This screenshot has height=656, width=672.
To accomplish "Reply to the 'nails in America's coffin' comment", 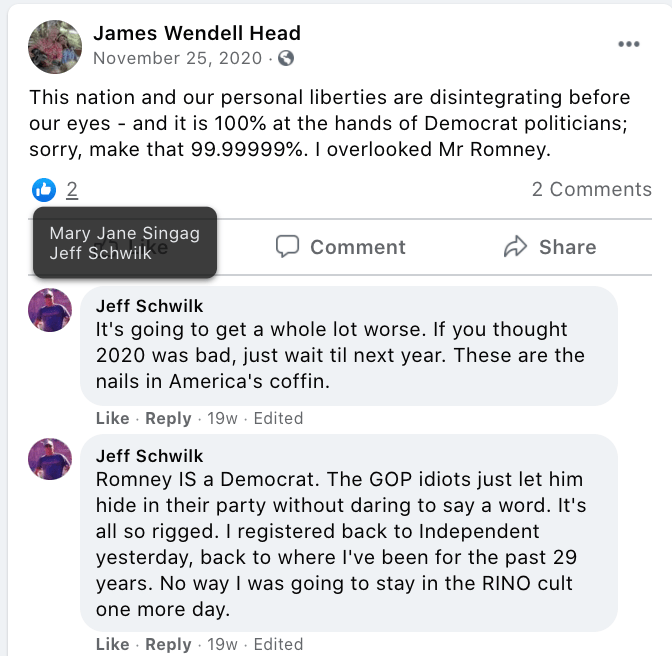I will tap(168, 418).
